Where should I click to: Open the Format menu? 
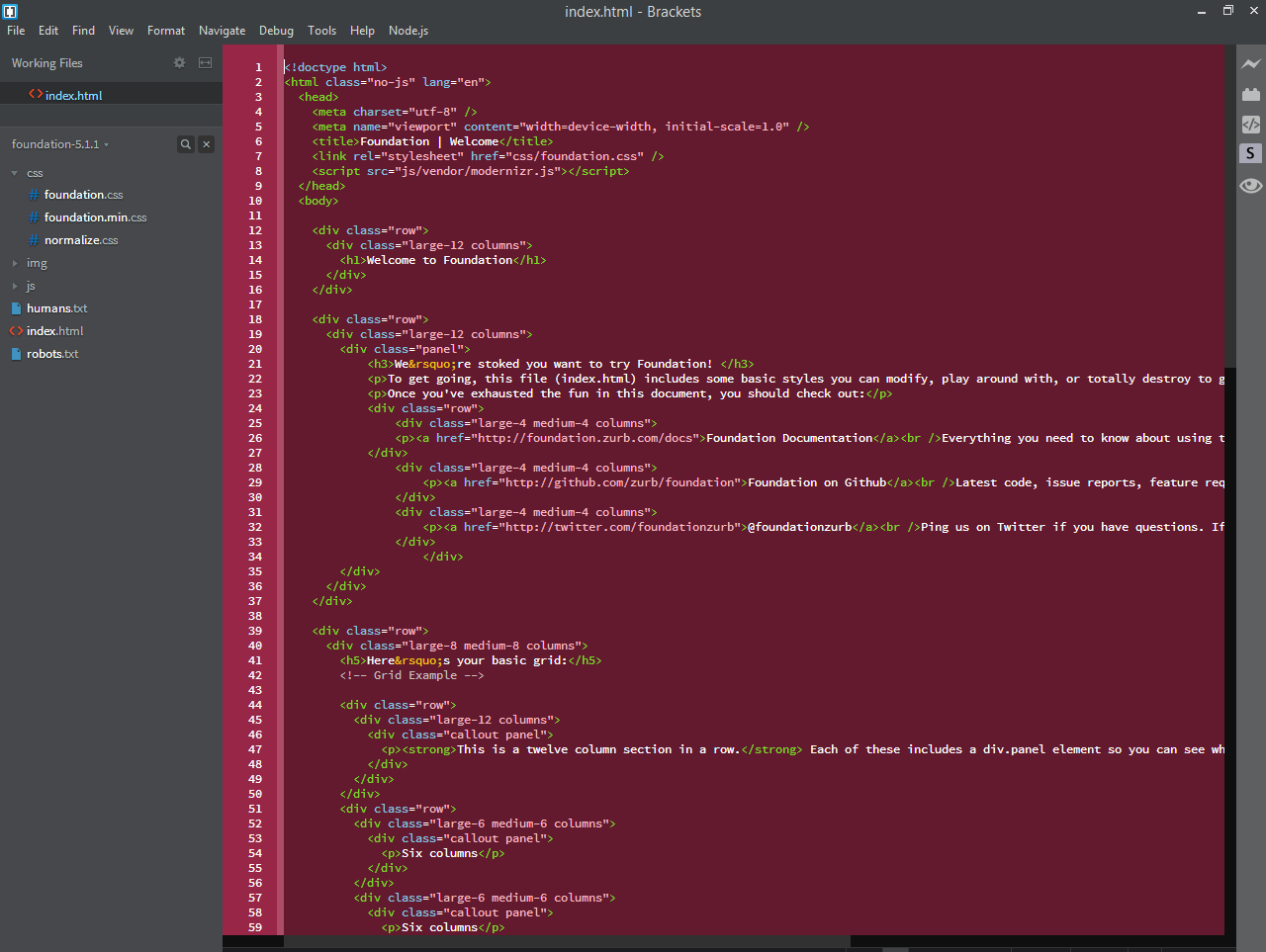pos(166,31)
